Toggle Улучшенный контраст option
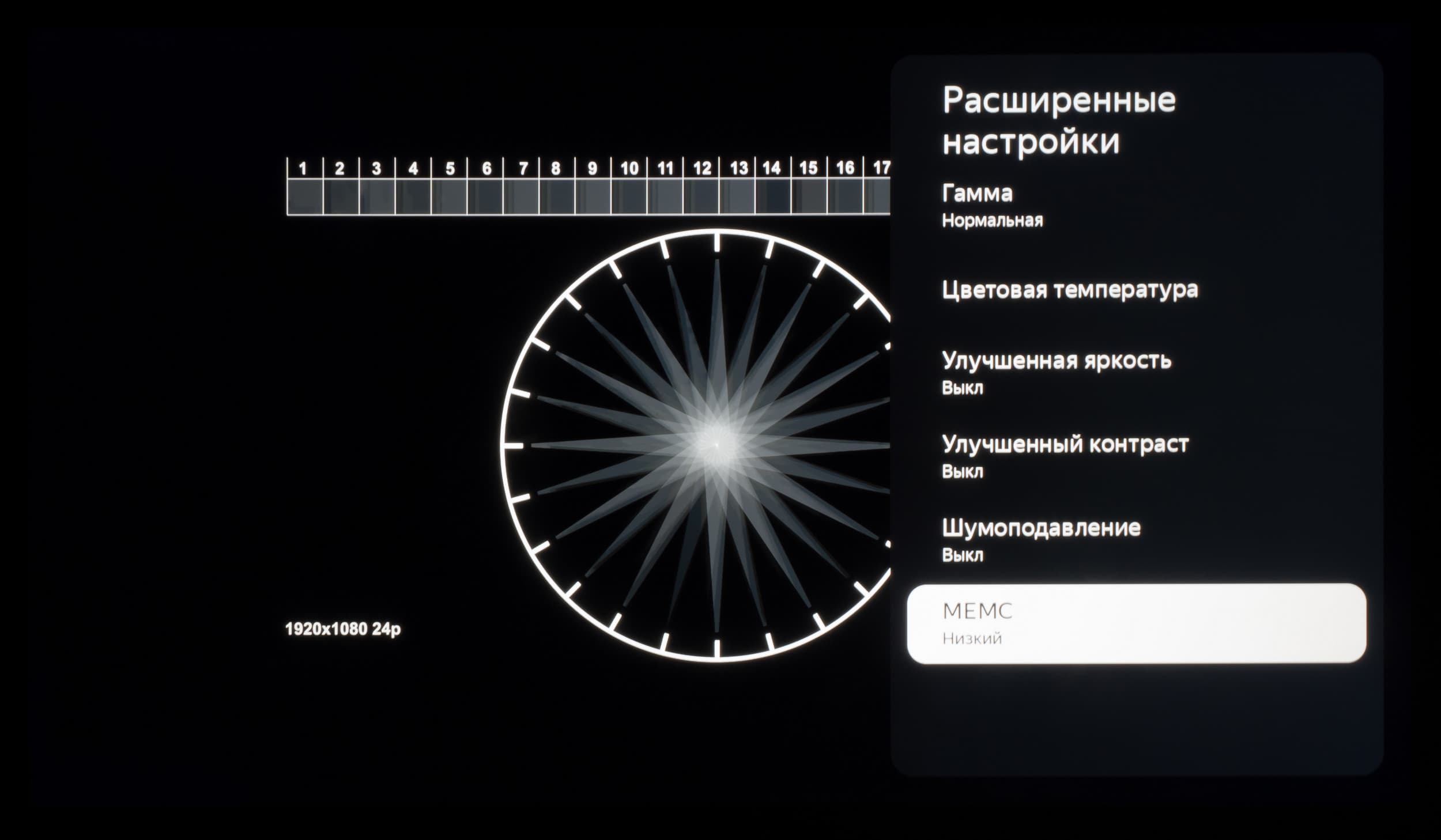Screen dimensions: 1441x840 point(1136,456)
